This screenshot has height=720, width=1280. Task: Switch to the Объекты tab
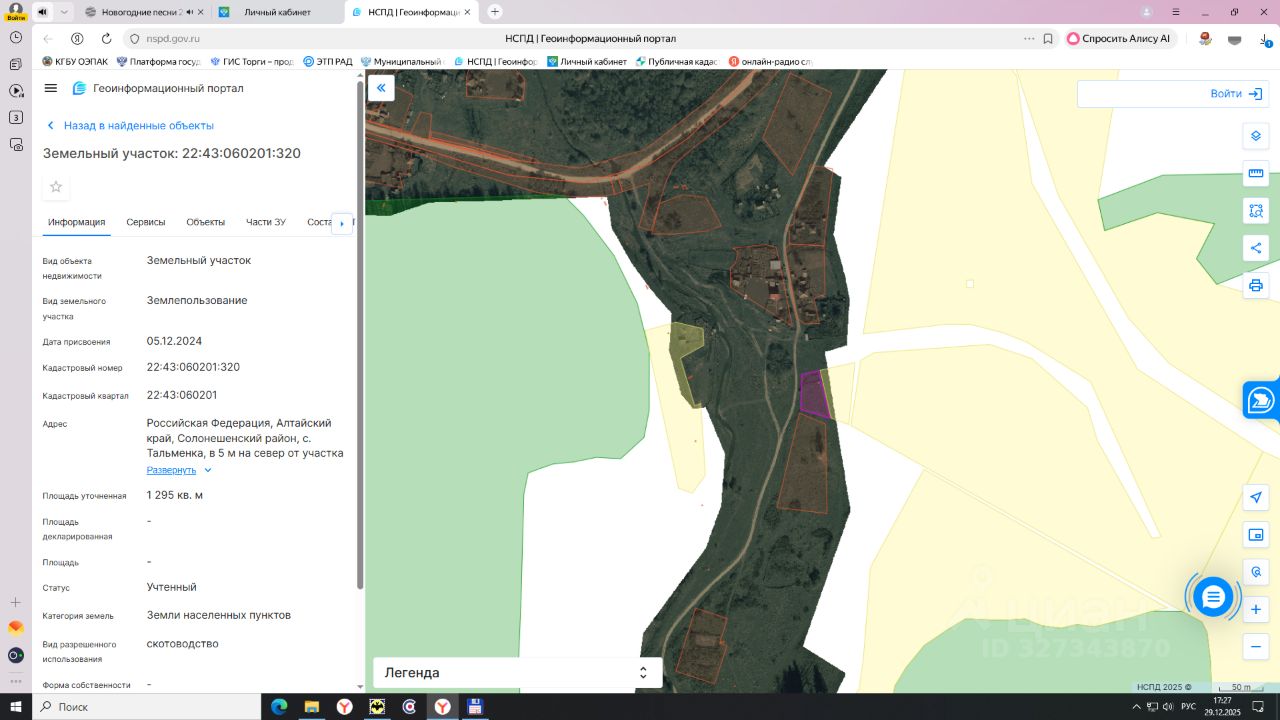tap(206, 222)
